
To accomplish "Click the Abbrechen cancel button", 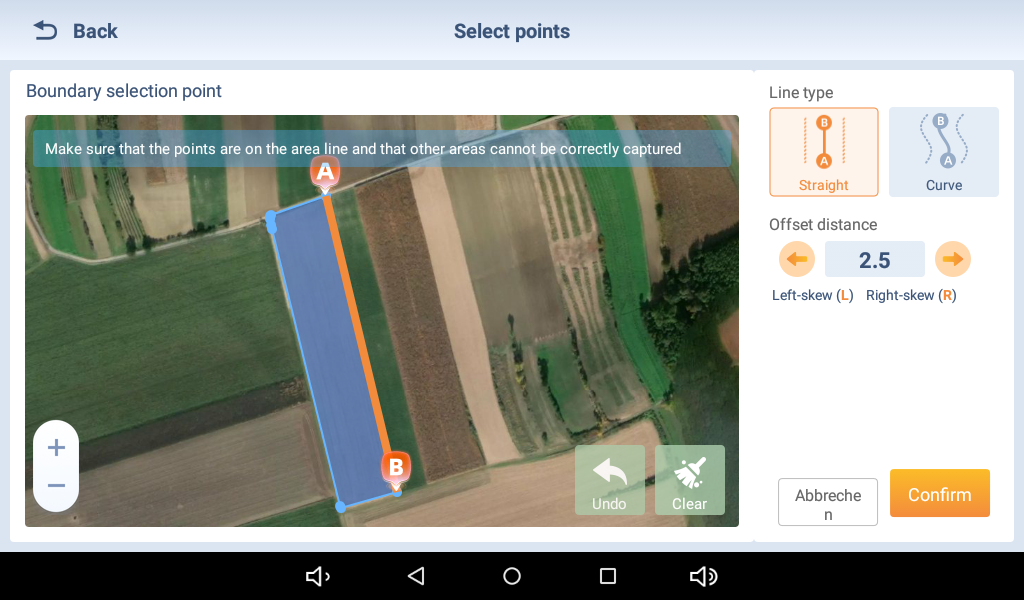I will [x=827, y=502].
